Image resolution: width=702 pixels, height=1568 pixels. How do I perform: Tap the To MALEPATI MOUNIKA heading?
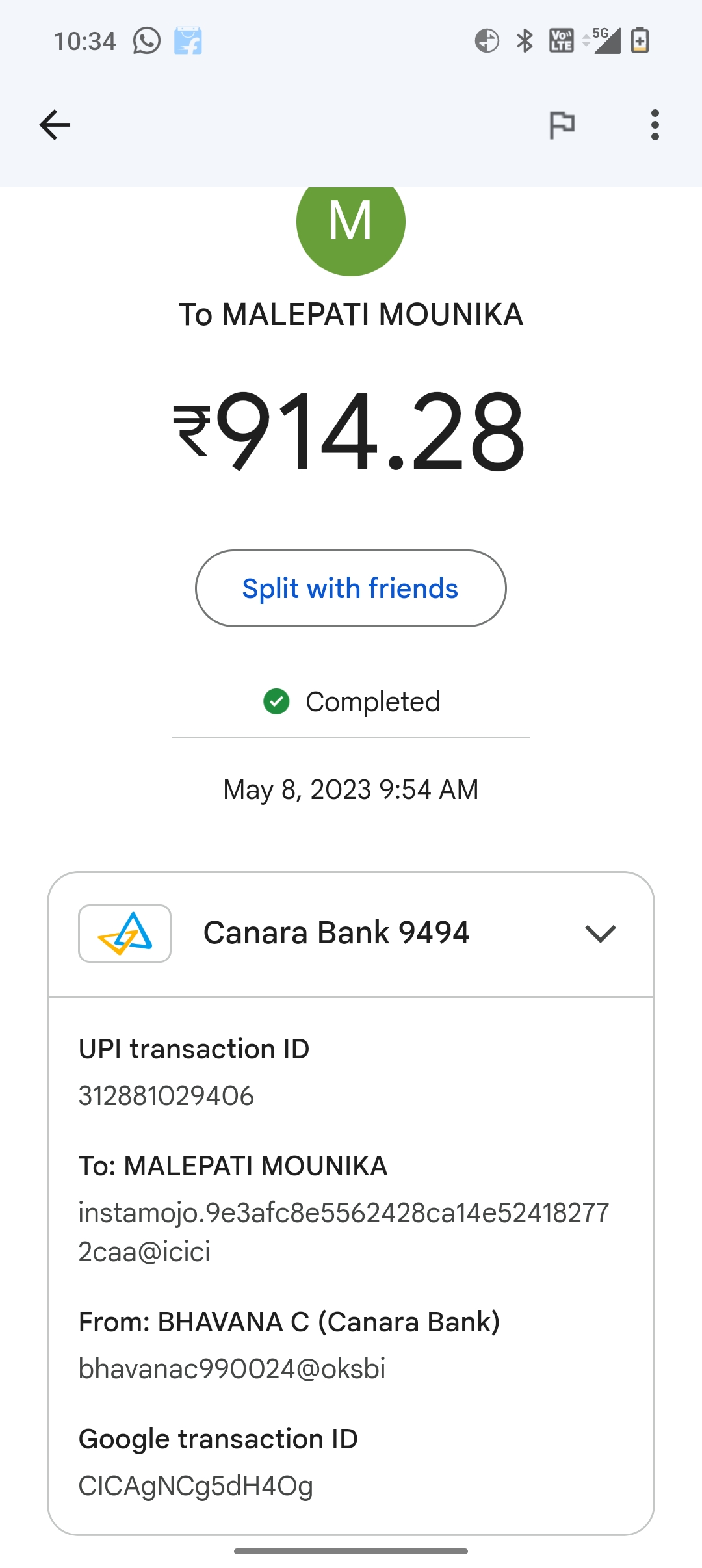coord(351,315)
